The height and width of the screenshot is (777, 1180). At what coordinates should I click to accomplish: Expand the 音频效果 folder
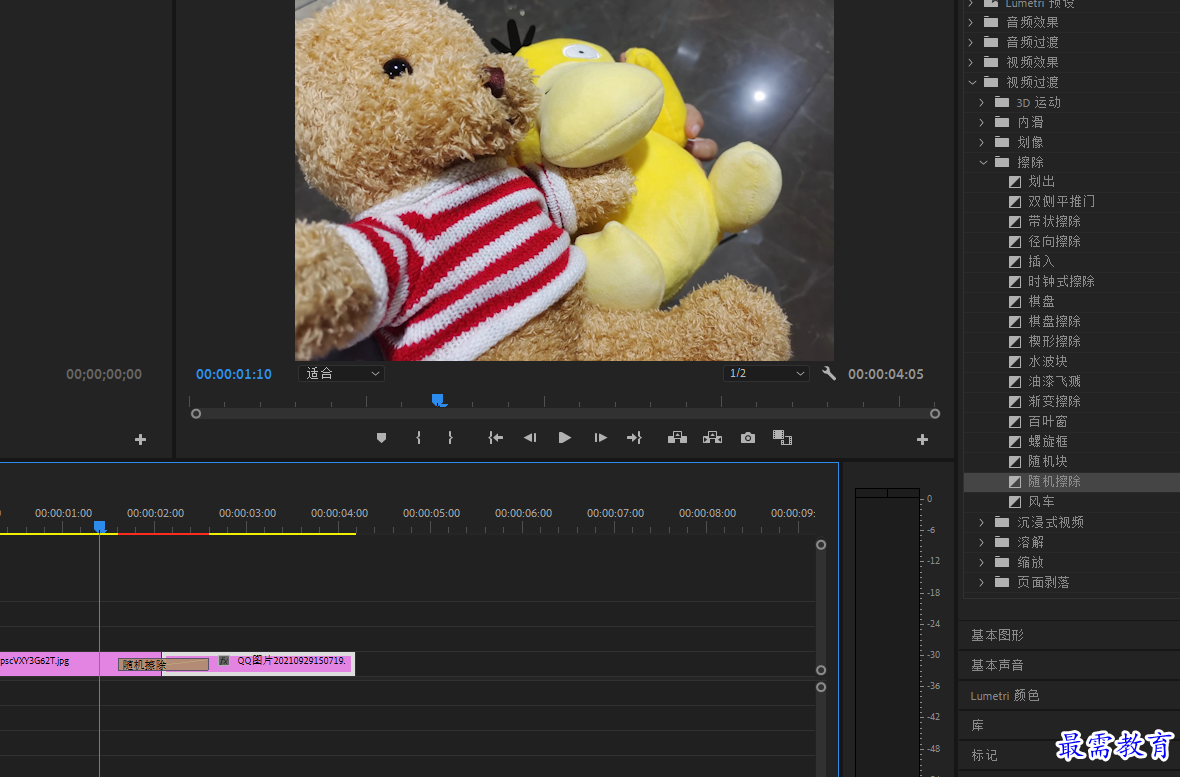[x=970, y=22]
